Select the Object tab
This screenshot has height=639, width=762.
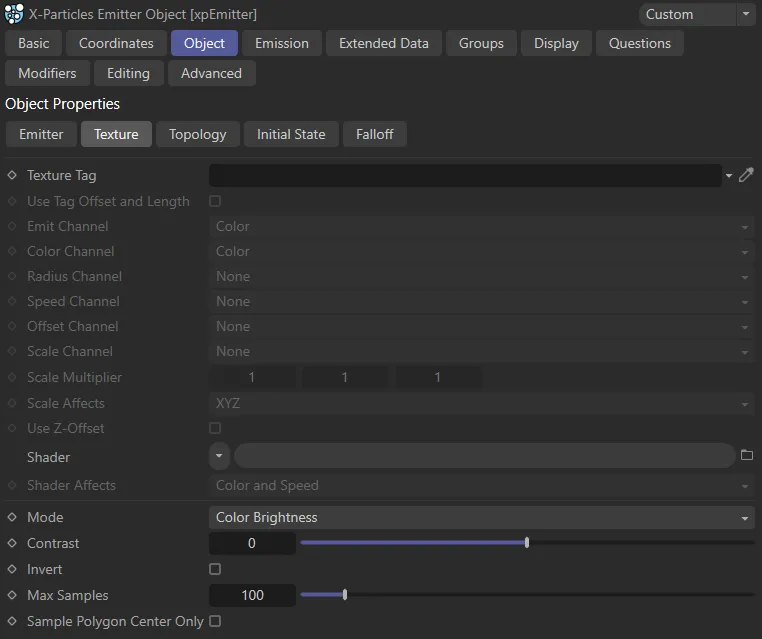[204, 43]
